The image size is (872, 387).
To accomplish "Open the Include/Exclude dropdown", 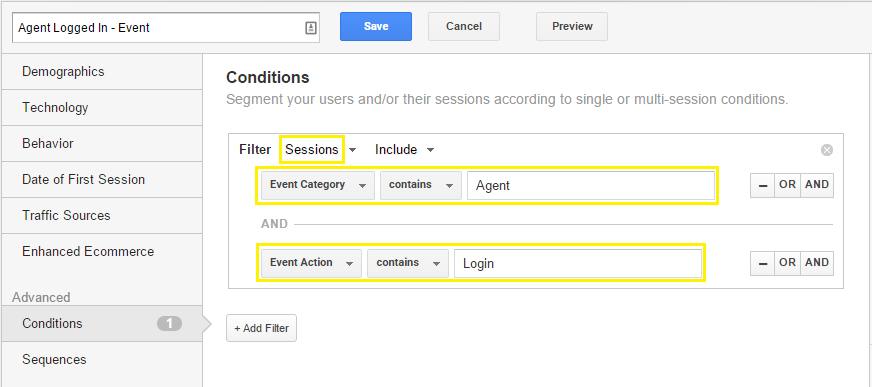I will [x=404, y=150].
